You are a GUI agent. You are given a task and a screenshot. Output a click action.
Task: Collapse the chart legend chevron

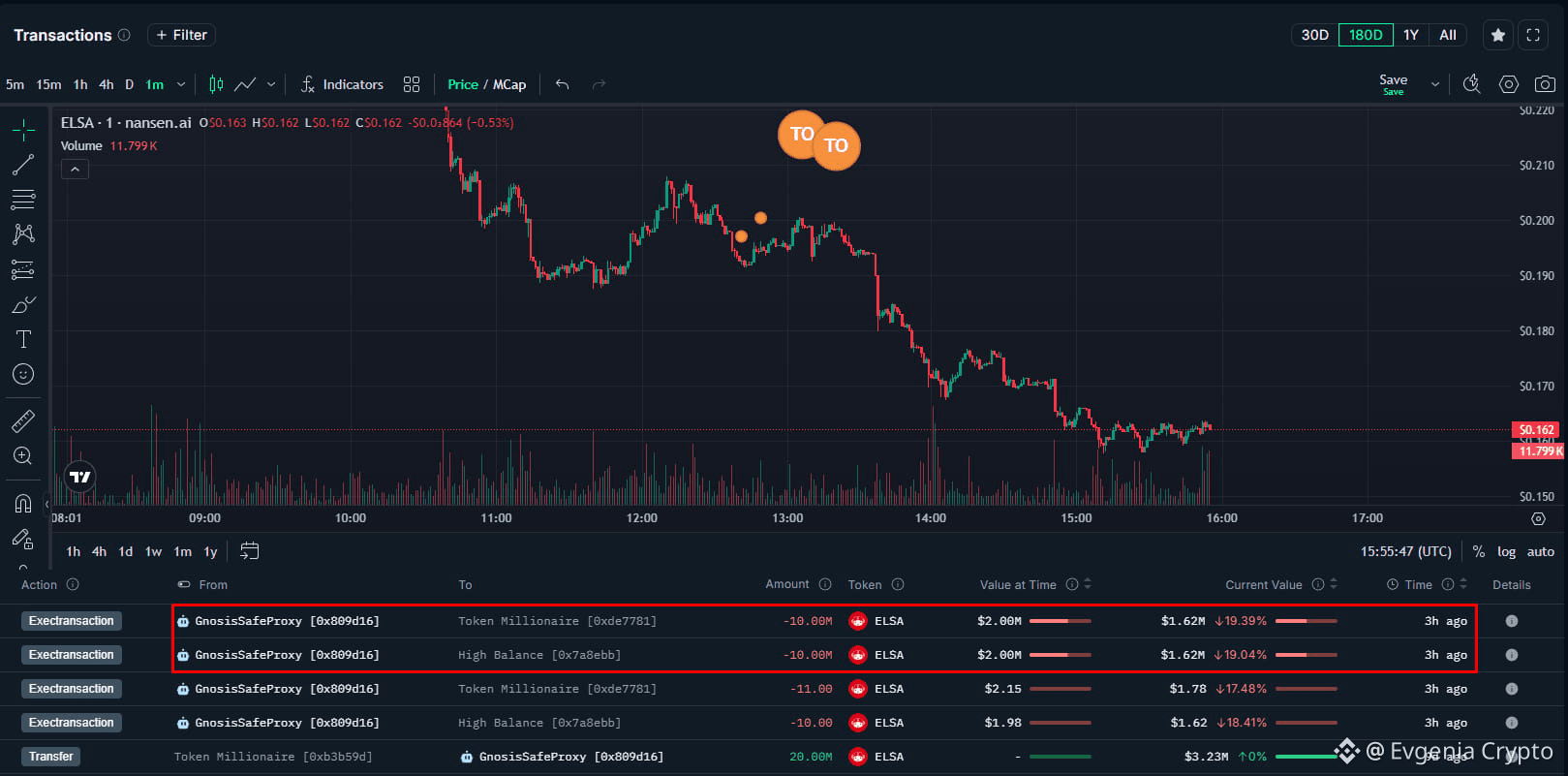(x=75, y=169)
